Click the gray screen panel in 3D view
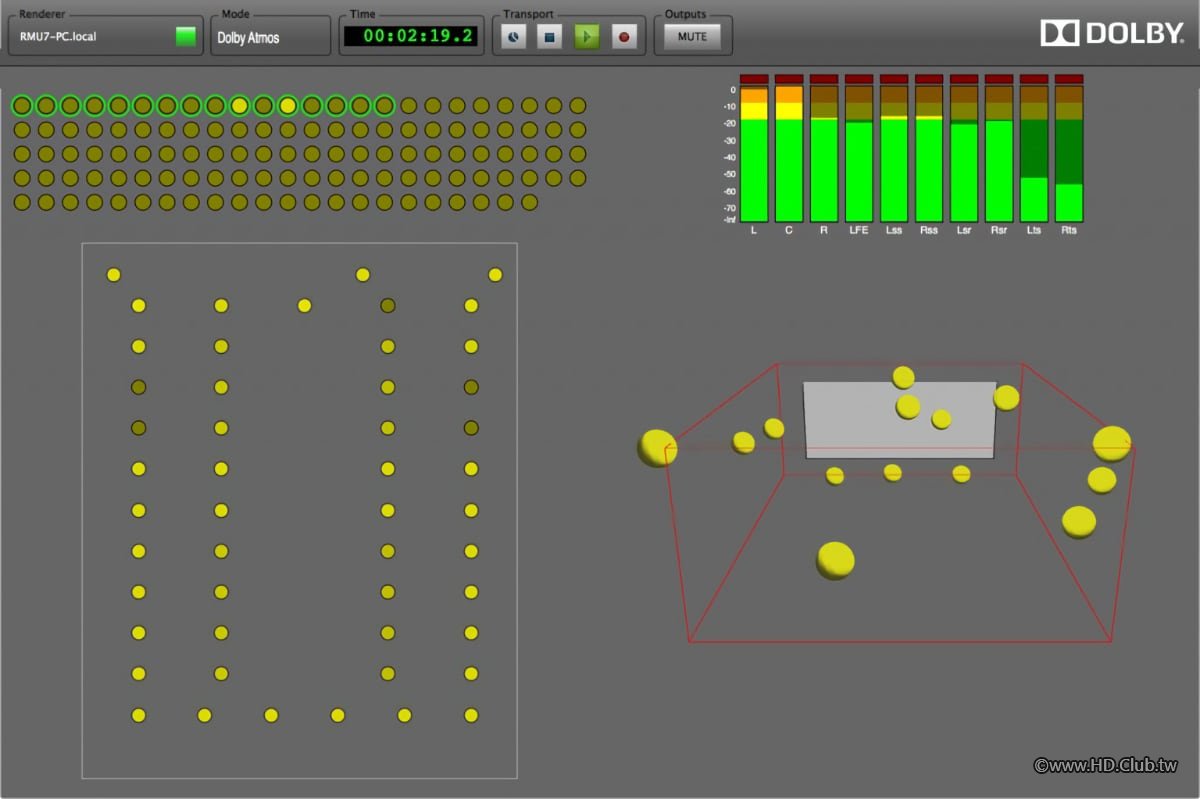 (900, 420)
